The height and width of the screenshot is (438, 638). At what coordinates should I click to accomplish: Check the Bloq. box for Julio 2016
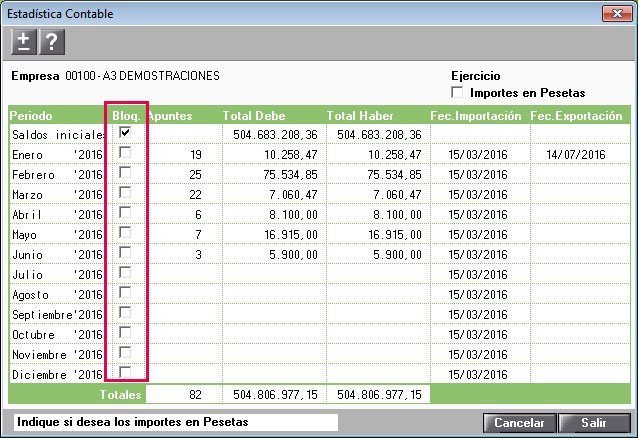coord(125,272)
